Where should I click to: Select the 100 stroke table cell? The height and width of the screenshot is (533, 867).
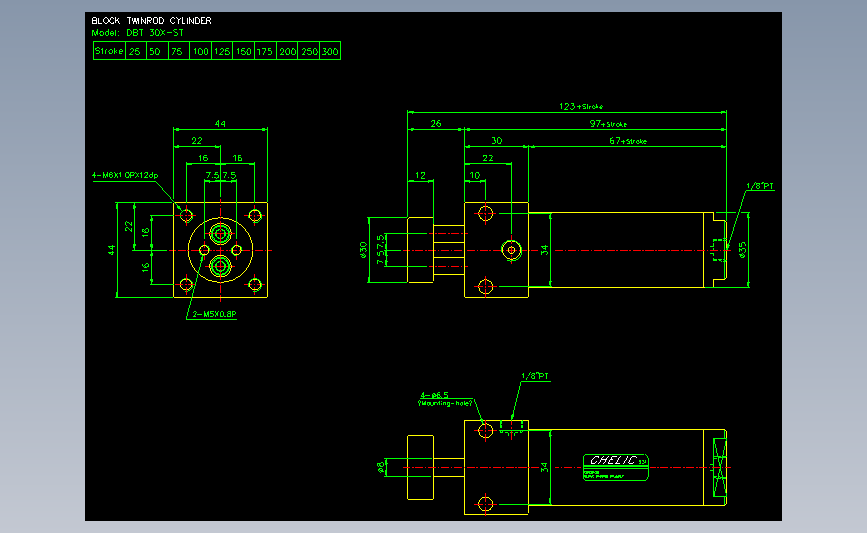click(x=200, y=51)
